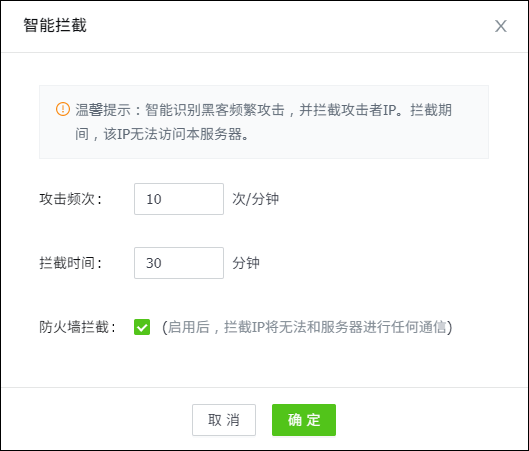This screenshot has height=451, width=529.
Task: Disable the 防火墙拦截 checkbox
Action: click(142, 327)
